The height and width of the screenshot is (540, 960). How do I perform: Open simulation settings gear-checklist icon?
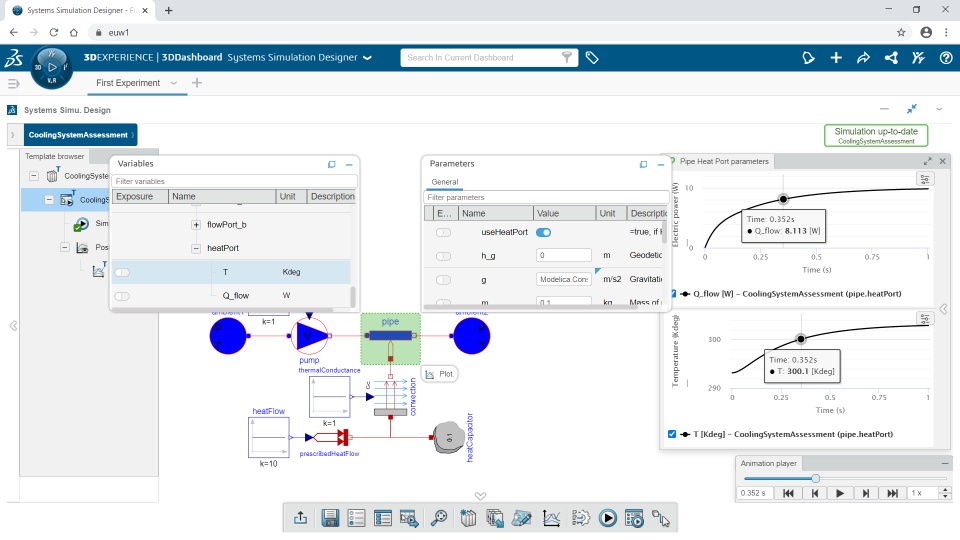(x=580, y=518)
